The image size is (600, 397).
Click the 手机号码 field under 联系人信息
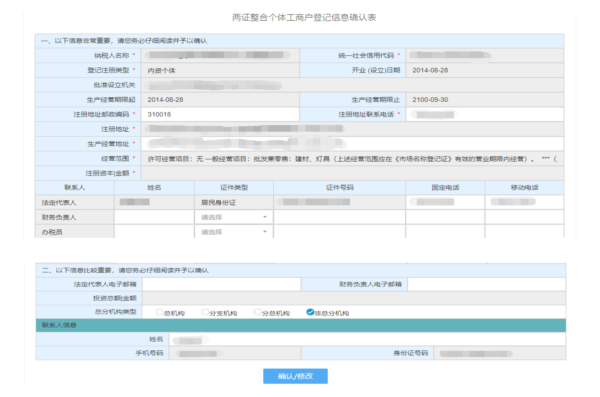point(235,353)
